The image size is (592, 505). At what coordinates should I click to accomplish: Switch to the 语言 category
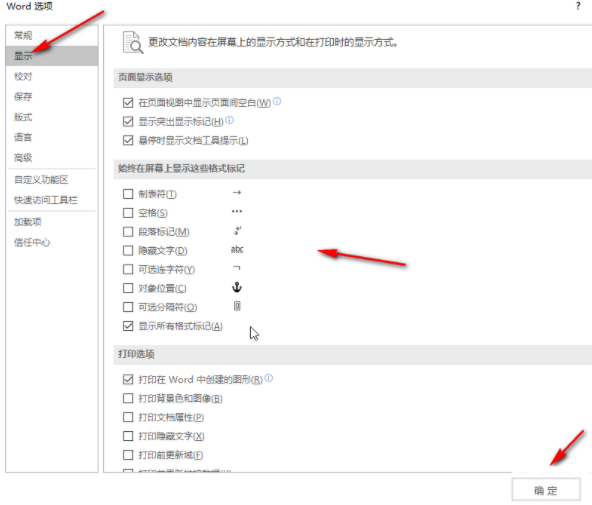[x=52, y=137]
